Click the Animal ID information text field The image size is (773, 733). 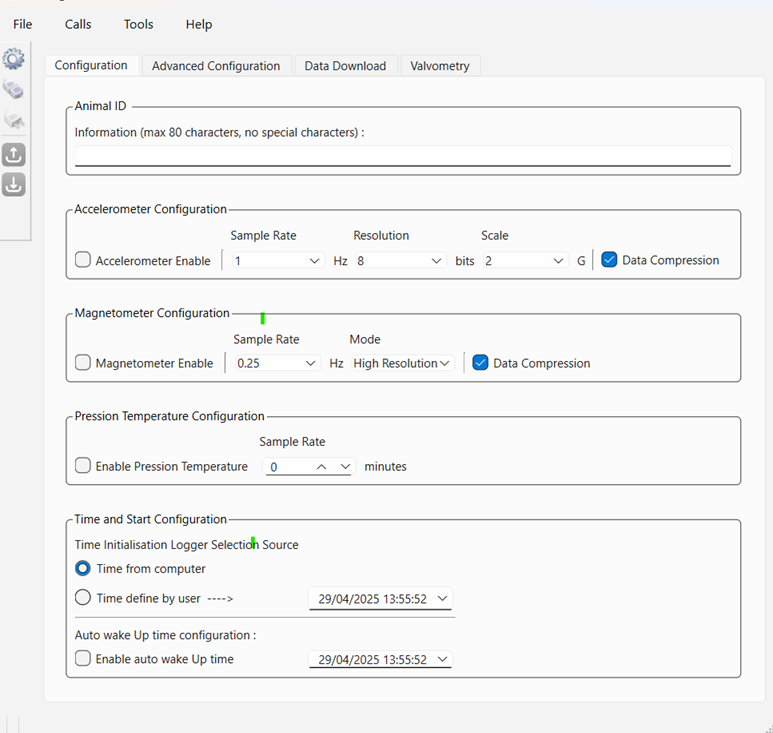click(x=402, y=155)
